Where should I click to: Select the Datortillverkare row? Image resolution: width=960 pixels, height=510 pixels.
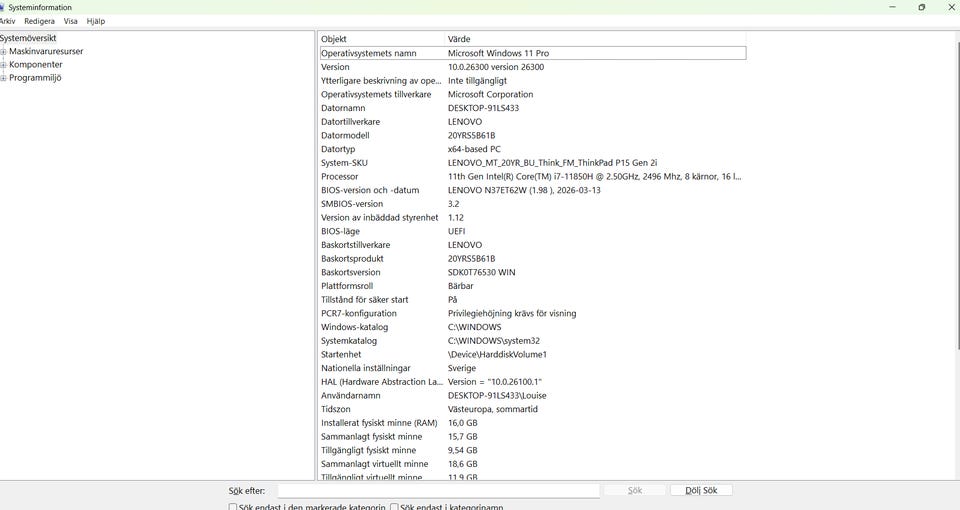[533, 122]
